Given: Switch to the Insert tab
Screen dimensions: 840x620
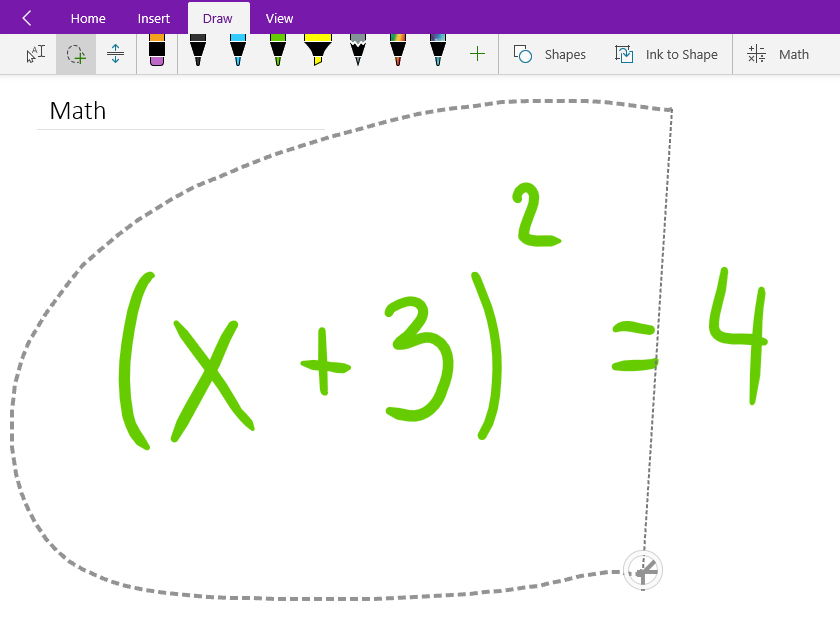Looking at the screenshot, I should 153,17.
